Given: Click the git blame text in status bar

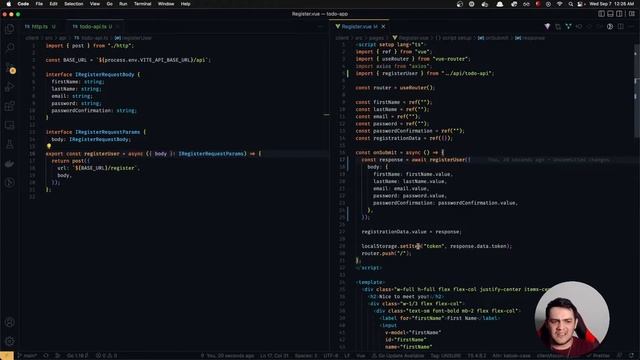Looking at the screenshot, I should pos(227,356).
